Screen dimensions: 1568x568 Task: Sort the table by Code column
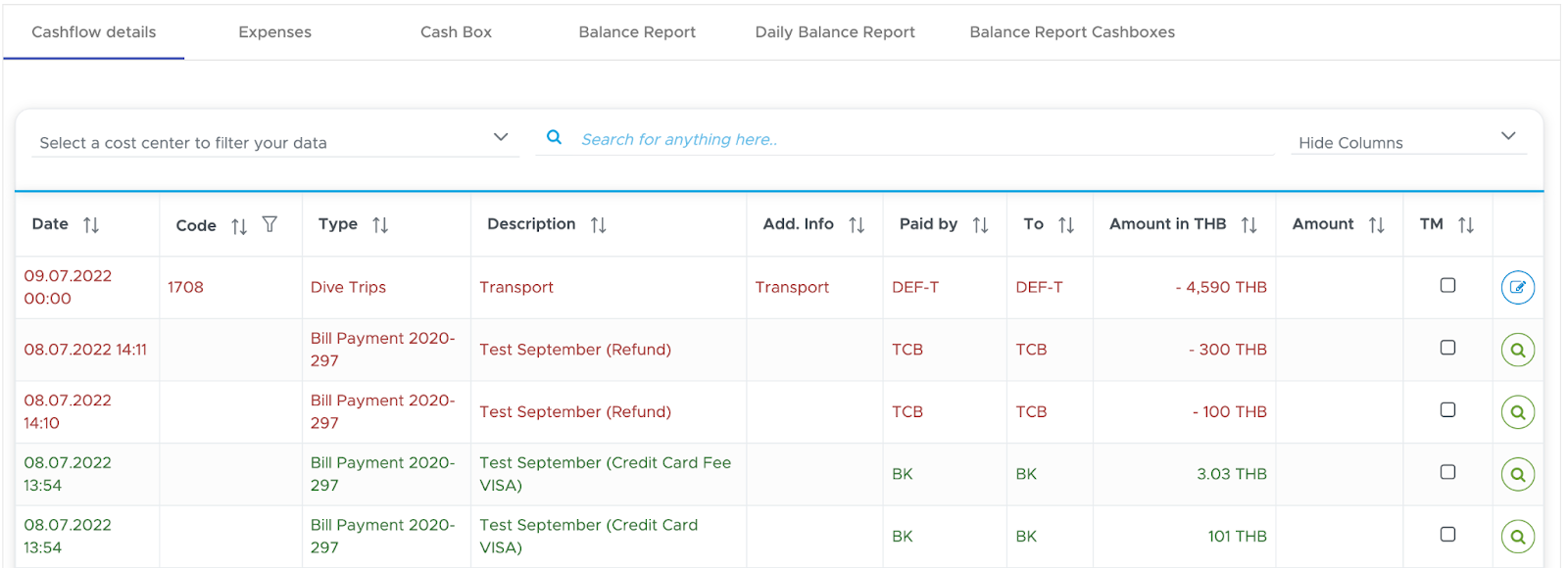pyautogui.click(x=239, y=226)
